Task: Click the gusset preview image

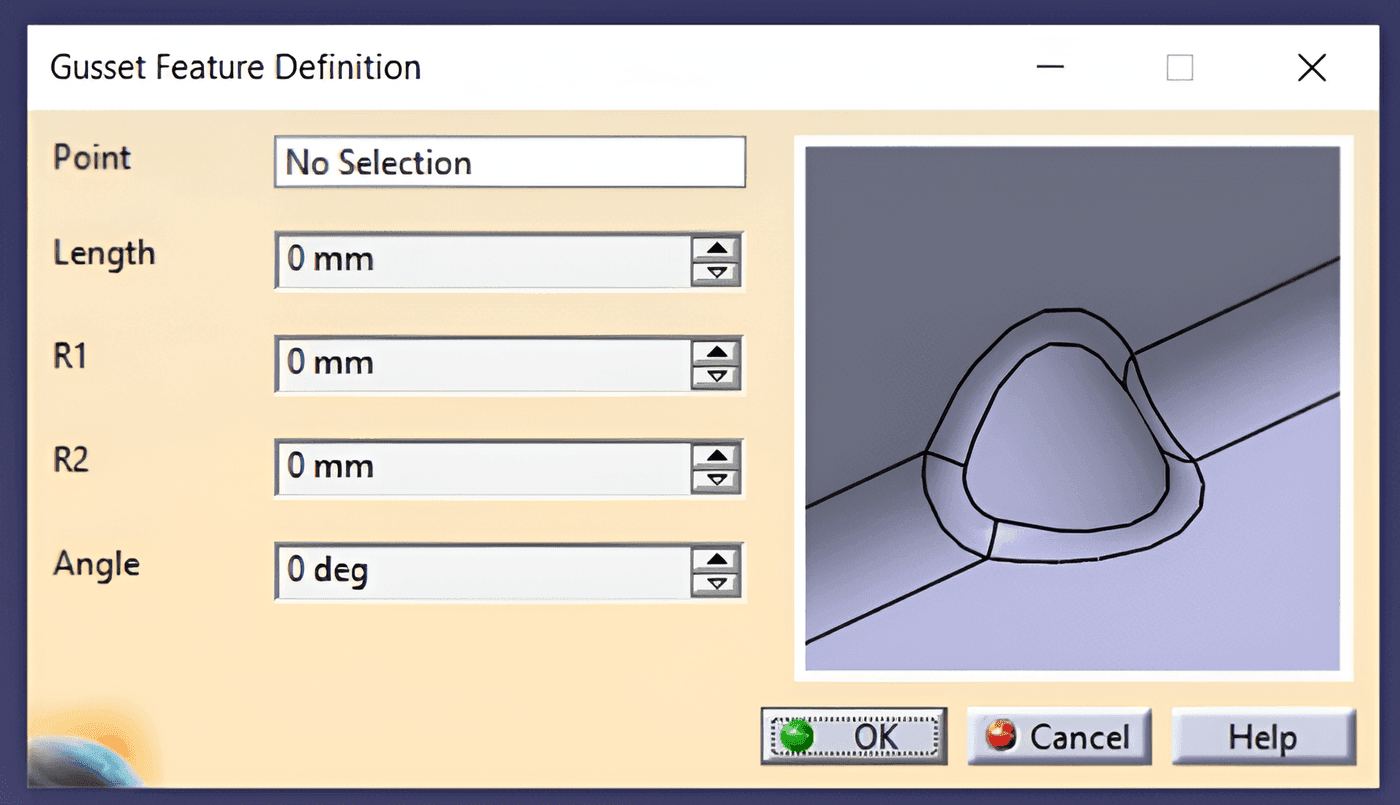Action: tap(1072, 408)
